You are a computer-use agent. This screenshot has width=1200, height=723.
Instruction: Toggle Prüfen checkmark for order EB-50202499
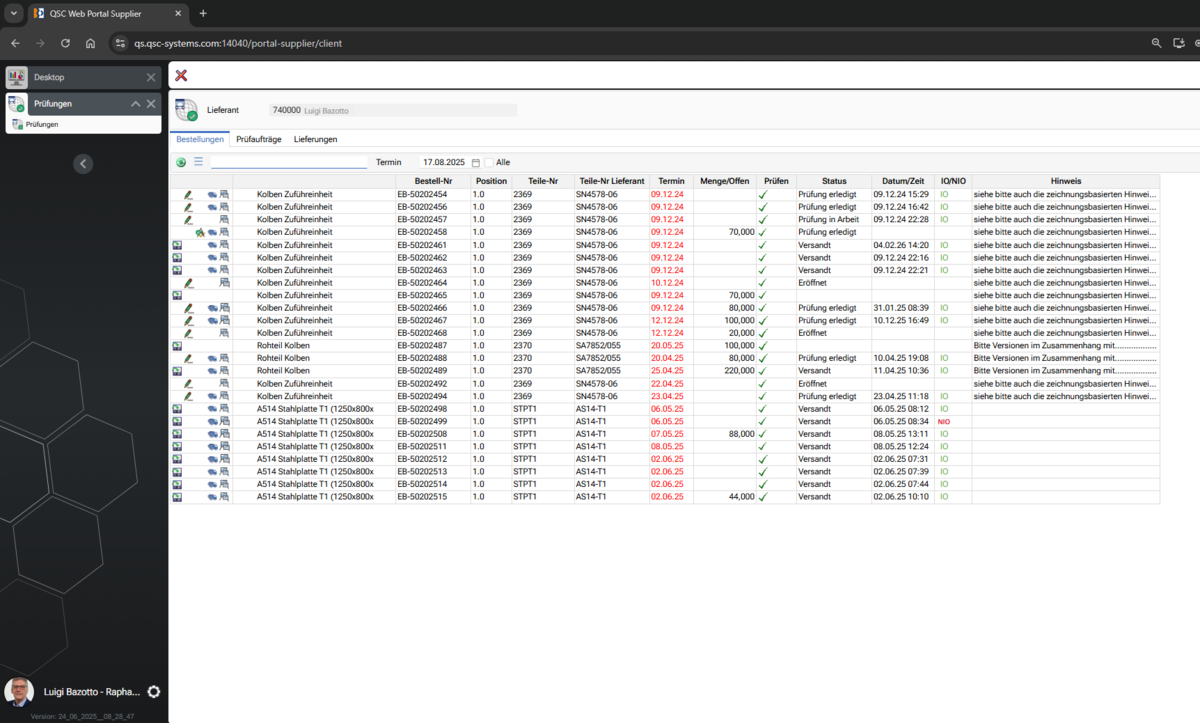coord(763,421)
